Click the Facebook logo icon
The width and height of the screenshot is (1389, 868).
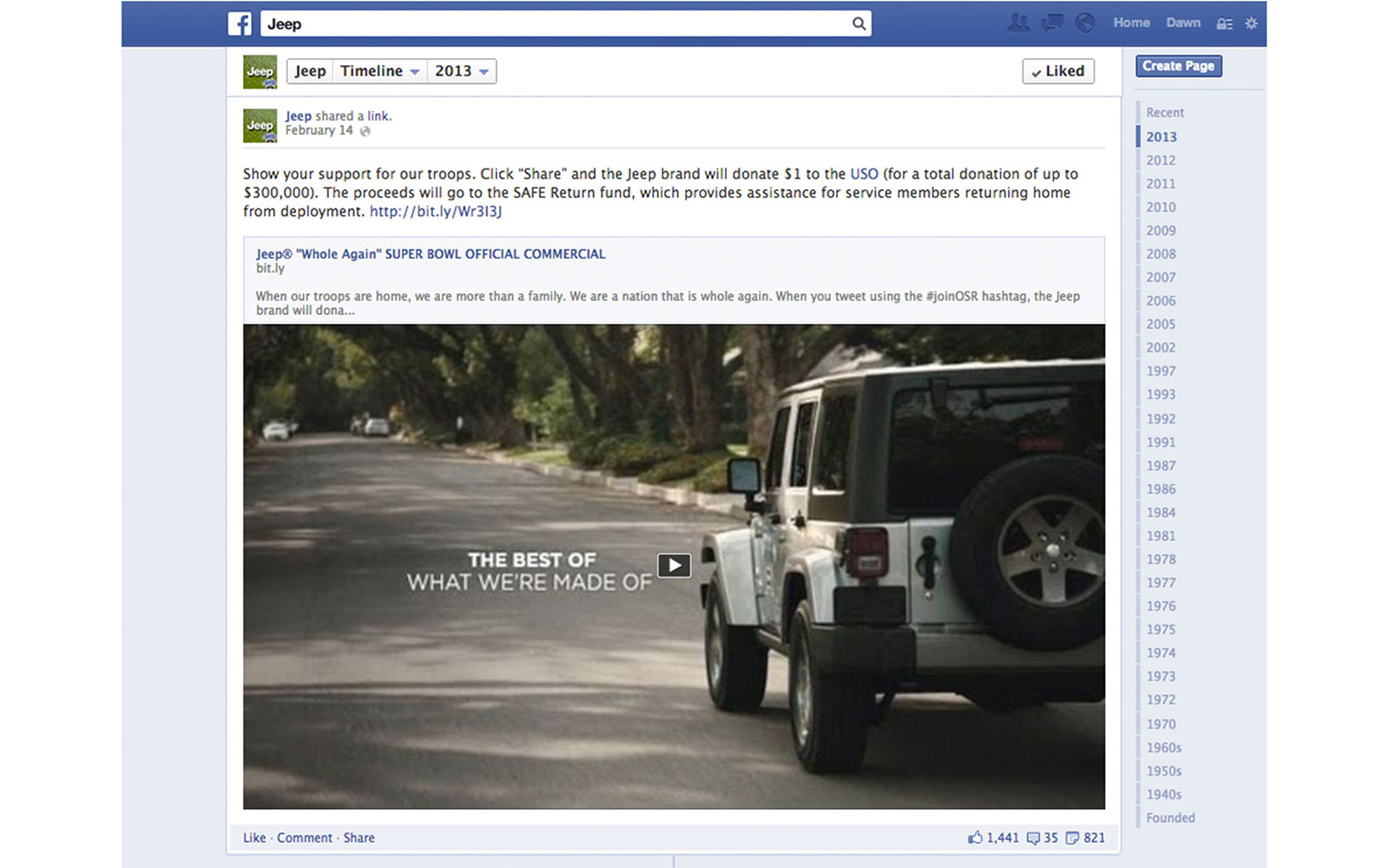point(240,23)
